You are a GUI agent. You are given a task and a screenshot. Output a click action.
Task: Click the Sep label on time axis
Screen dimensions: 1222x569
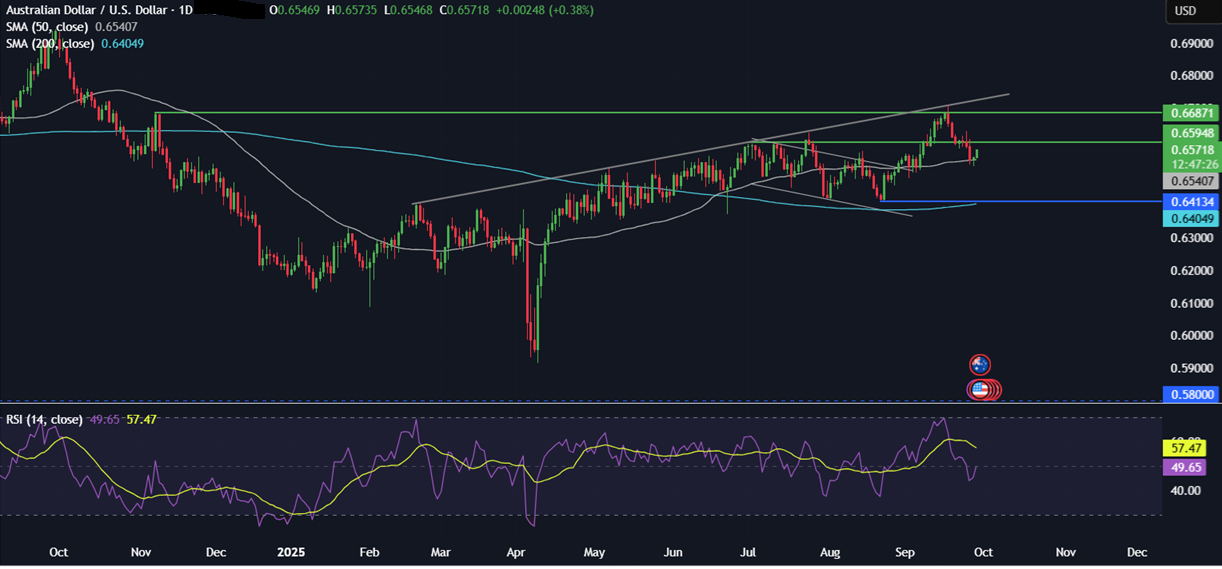point(906,552)
